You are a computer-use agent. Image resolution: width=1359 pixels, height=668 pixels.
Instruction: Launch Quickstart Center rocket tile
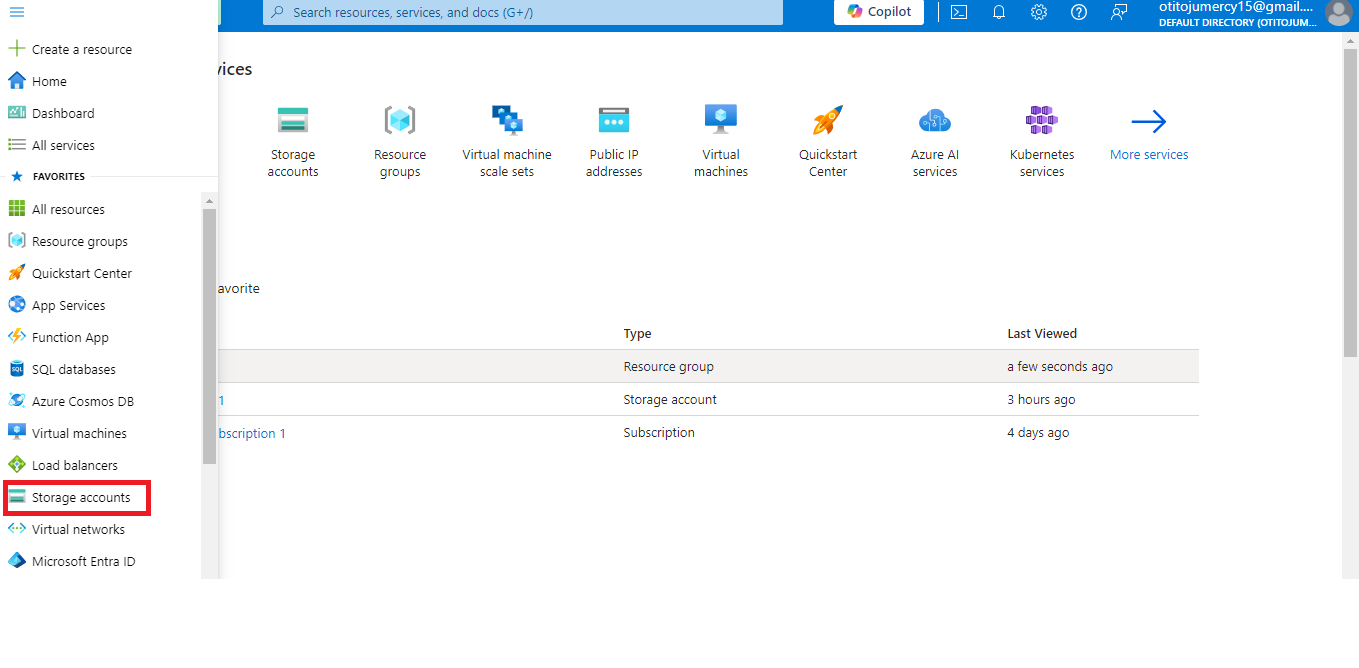(827, 121)
